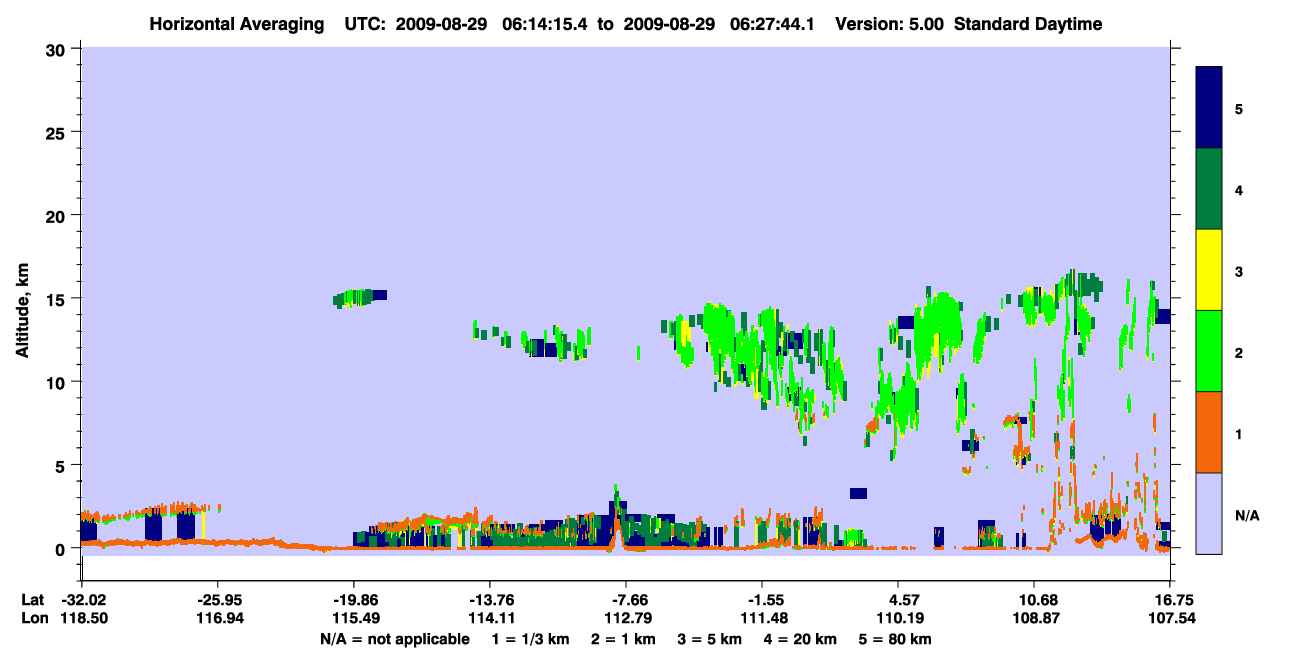This screenshot has height=667, width=1300.
Task: Click 'Standard Daytime' in the title
Action: pos(1028,24)
